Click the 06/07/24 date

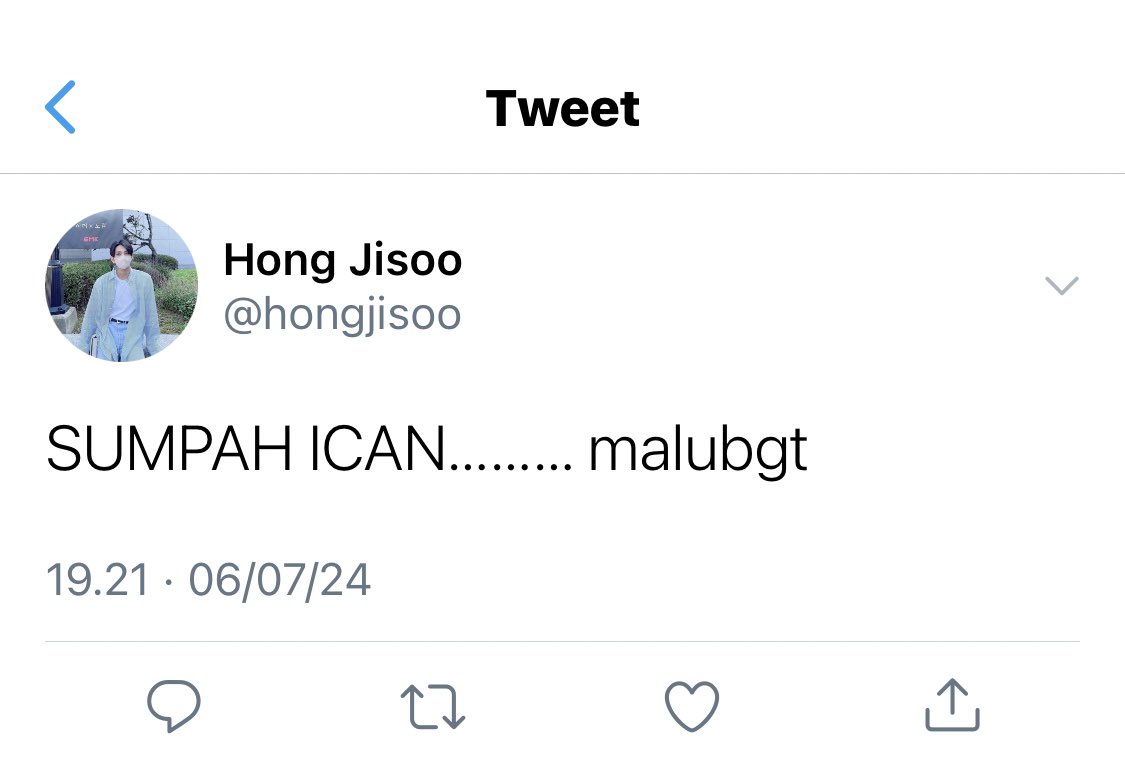(x=280, y=580)
